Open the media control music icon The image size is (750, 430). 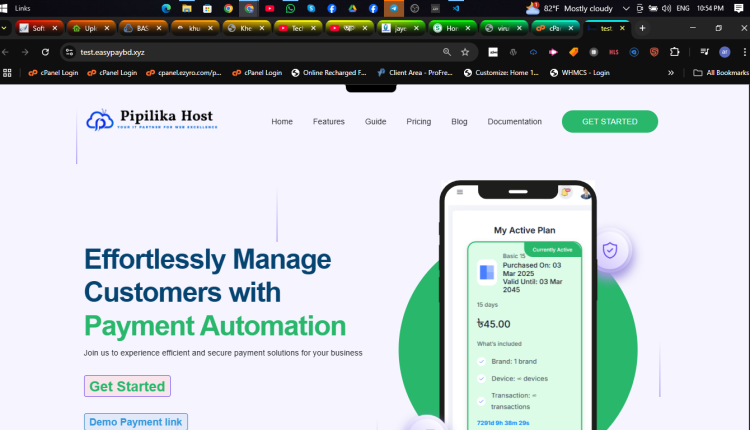pyautogui.click(x=705, y=52)
